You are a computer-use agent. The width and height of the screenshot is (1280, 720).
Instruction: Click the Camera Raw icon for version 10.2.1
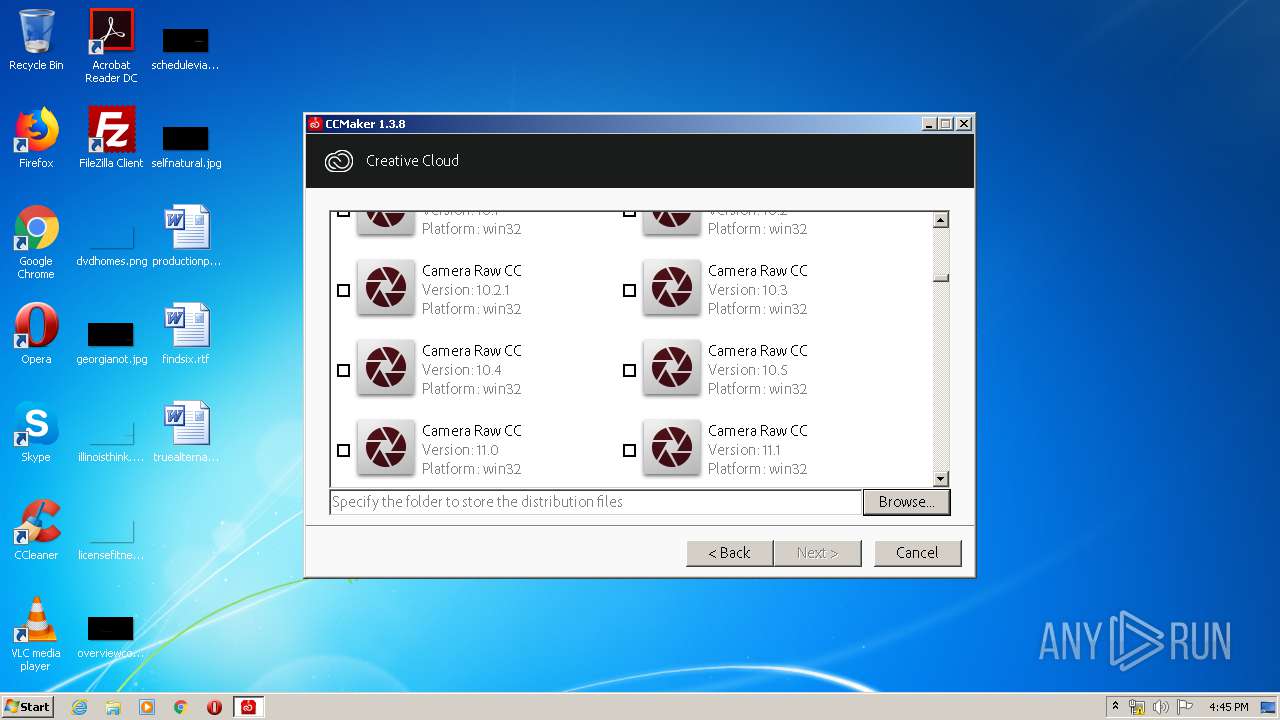pyautogui.click(x=386, y=288)
